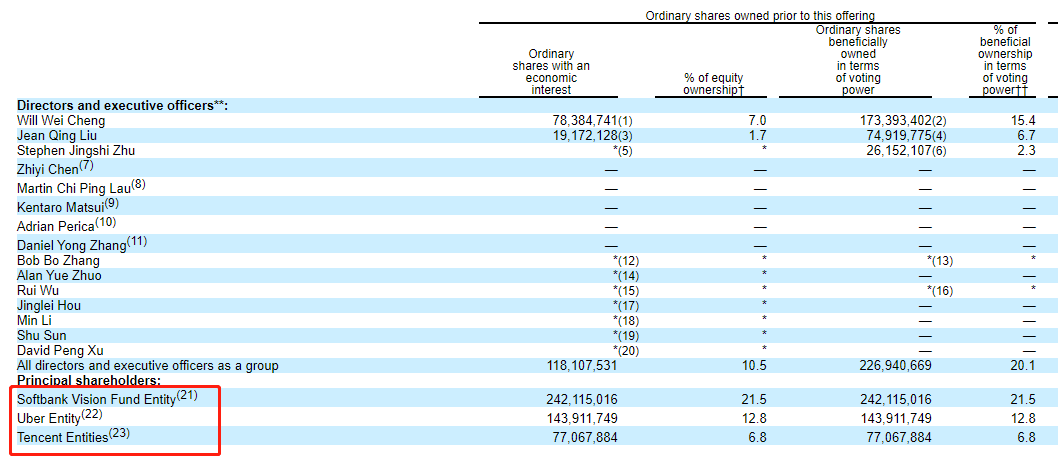The height and width of the screenshot is (462, 1058).
Task: Select Jean Qing Liu's name
Action: click(56, 136)
